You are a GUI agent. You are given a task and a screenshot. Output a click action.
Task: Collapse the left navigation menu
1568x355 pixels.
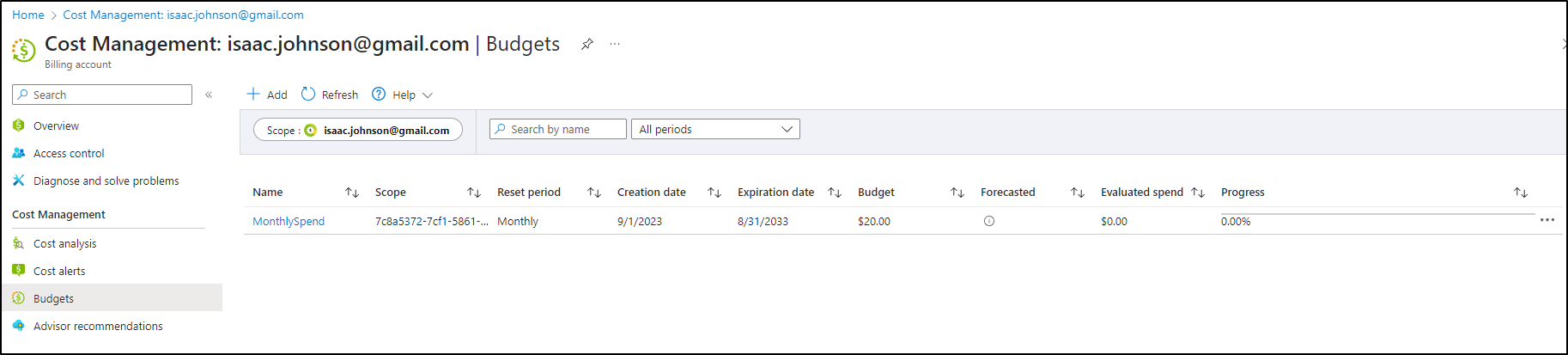click(209, 95)
